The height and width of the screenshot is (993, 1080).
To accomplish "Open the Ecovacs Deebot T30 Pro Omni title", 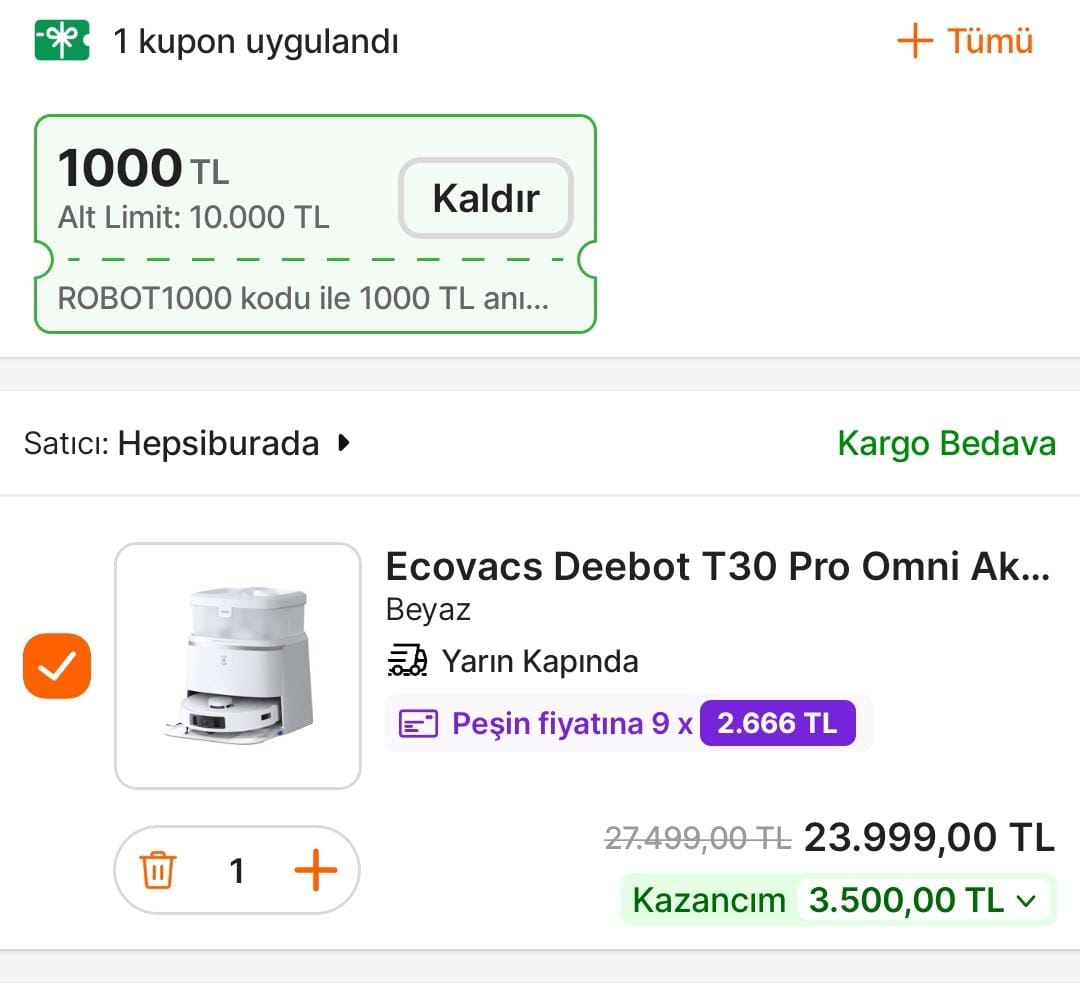I will [717, 567].
